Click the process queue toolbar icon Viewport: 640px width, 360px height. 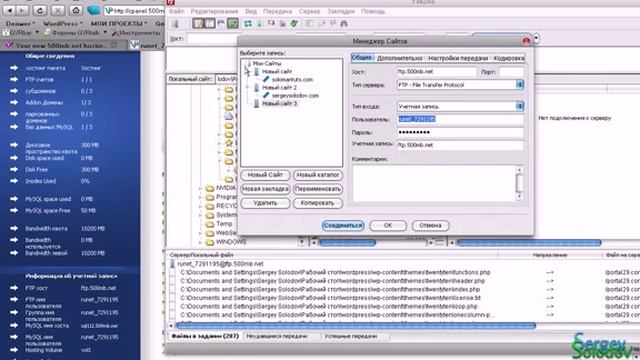(259, 24)
